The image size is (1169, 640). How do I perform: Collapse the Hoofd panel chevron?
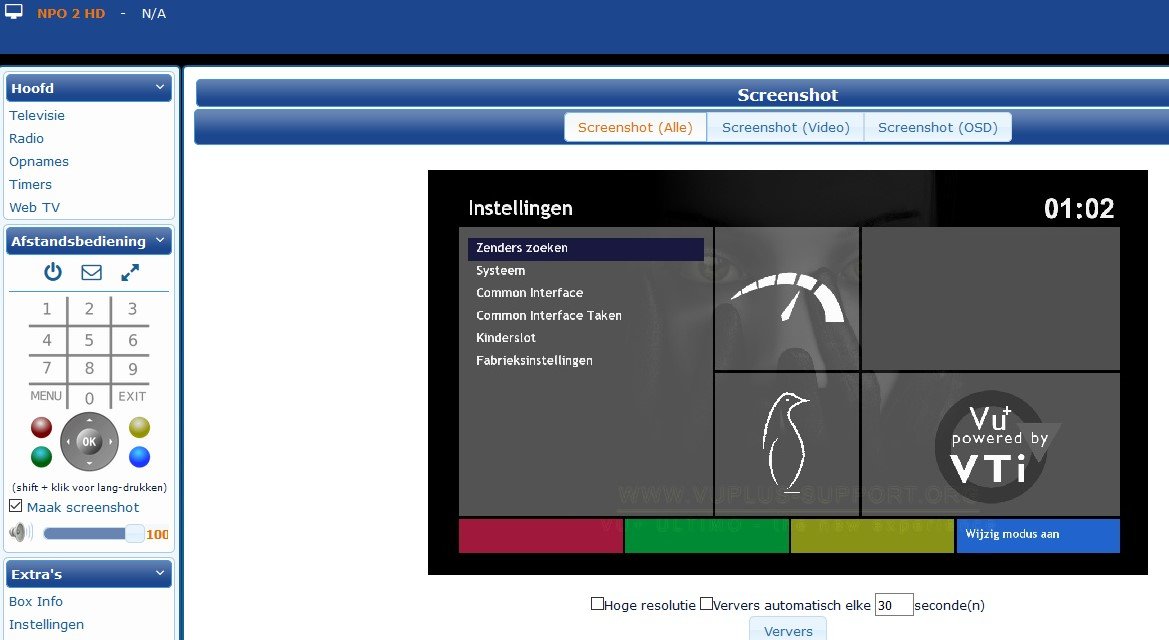point(160,87)
